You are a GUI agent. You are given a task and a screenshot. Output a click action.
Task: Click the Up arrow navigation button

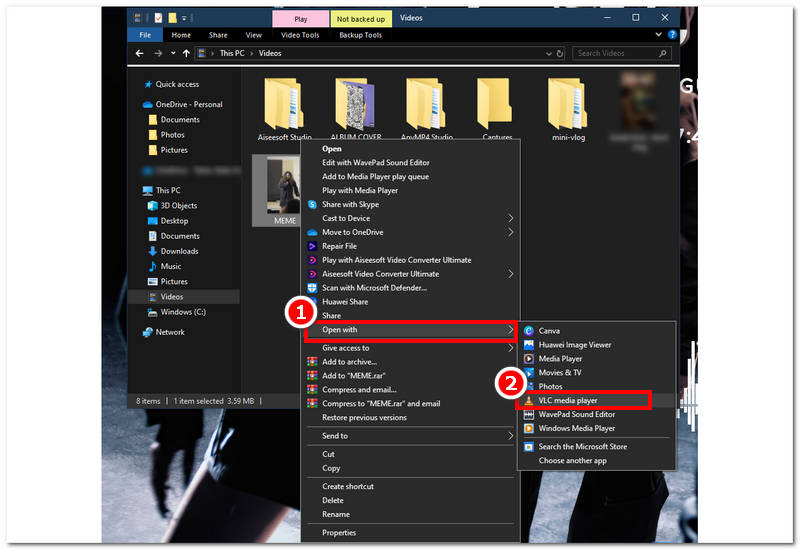(x=186, y=53)
